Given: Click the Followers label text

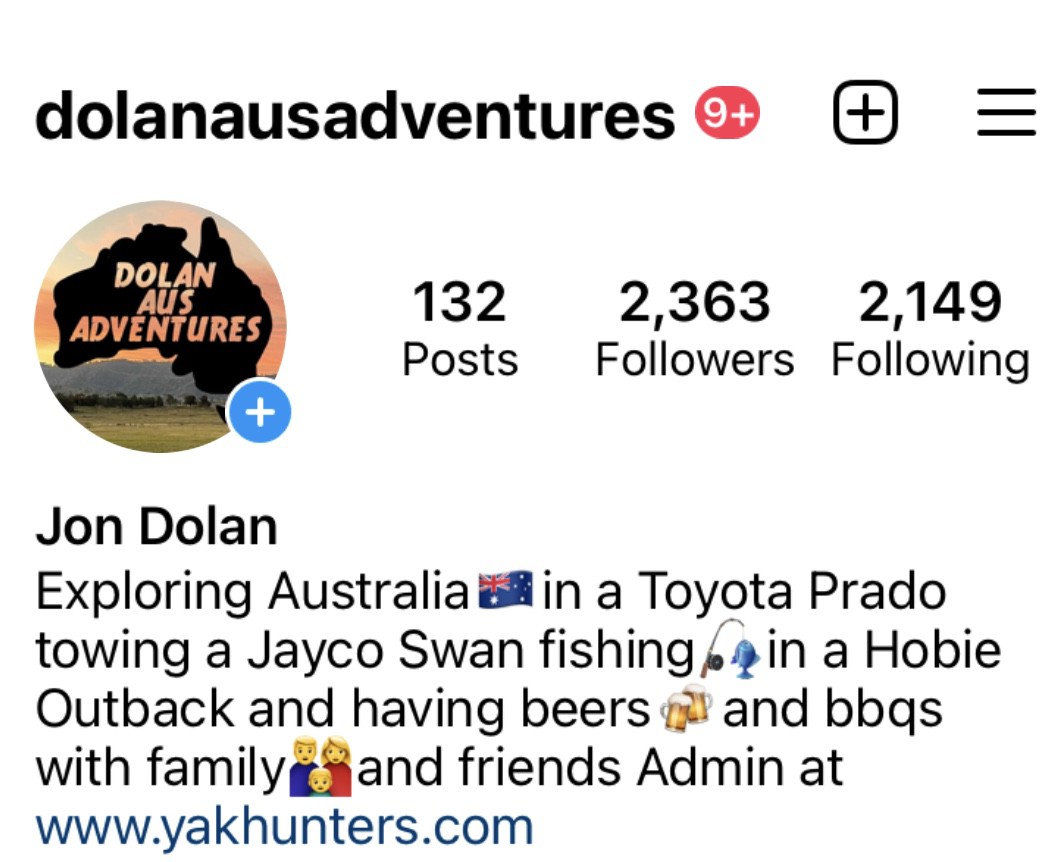Looking at the screenshot, I should (x=695, y=360).
